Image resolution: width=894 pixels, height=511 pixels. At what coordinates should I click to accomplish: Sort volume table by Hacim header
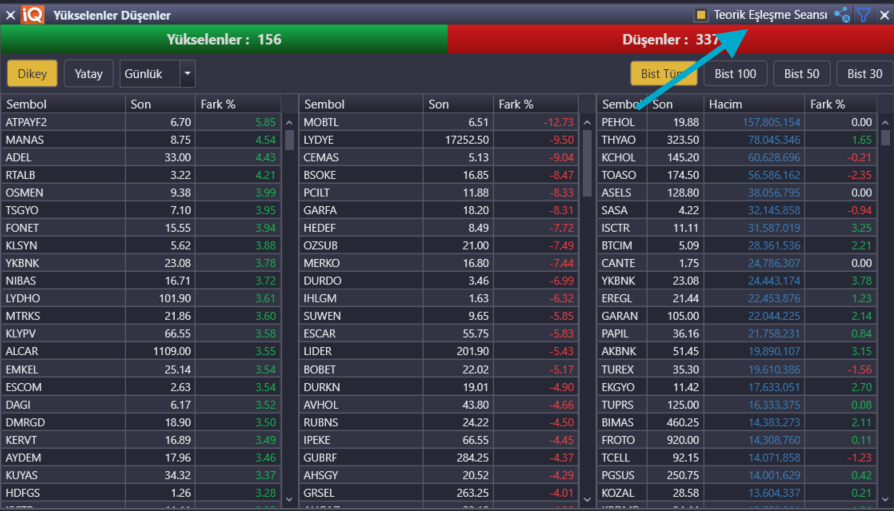754,104
